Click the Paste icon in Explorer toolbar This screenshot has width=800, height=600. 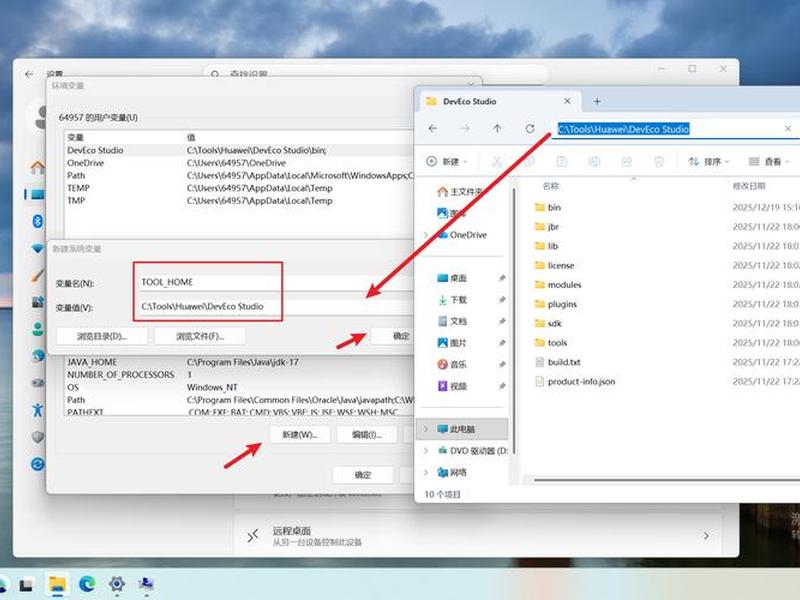[x=562, y=162]
